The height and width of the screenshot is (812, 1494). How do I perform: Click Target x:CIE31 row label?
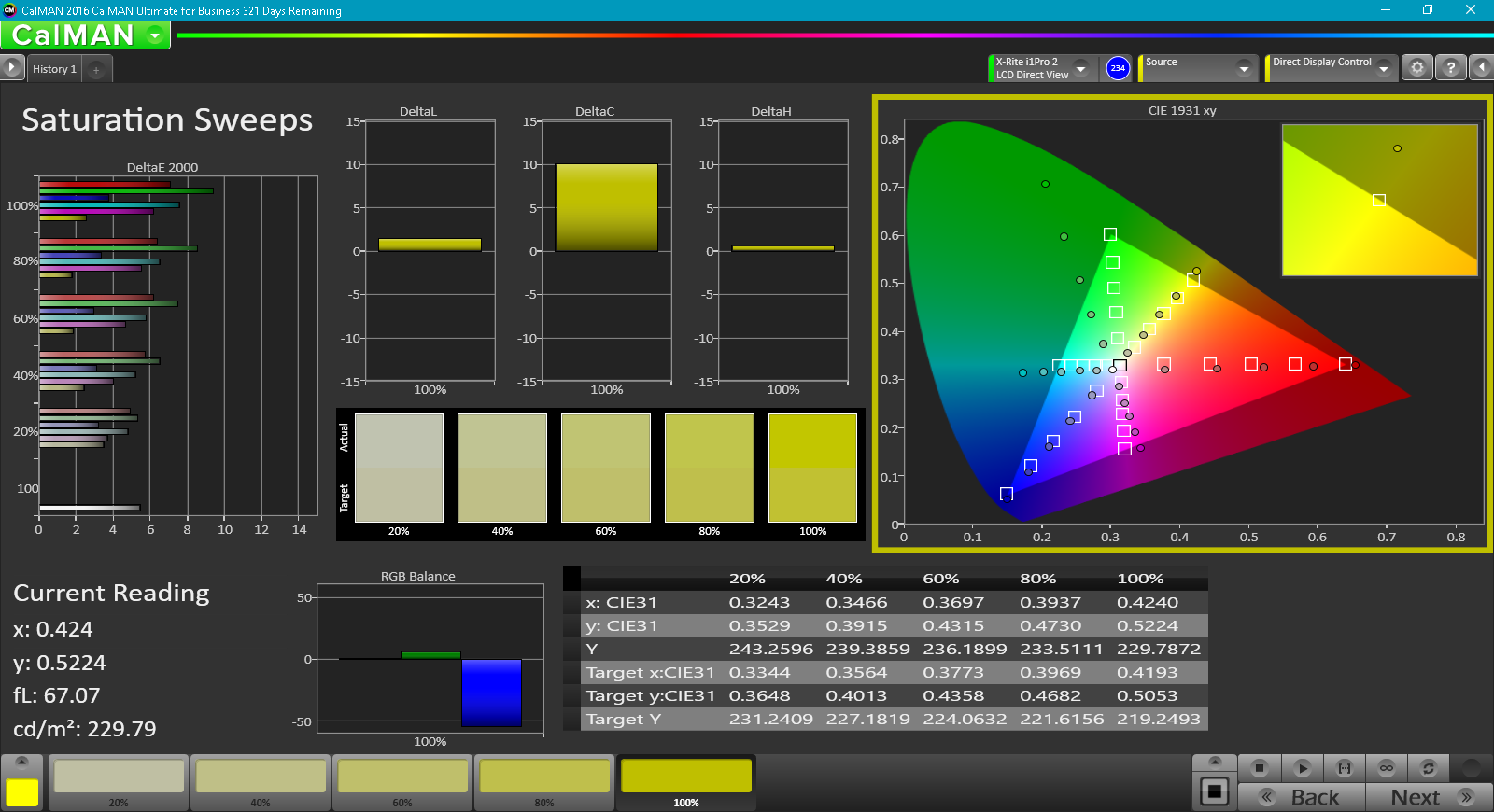(x=650, y=673)
